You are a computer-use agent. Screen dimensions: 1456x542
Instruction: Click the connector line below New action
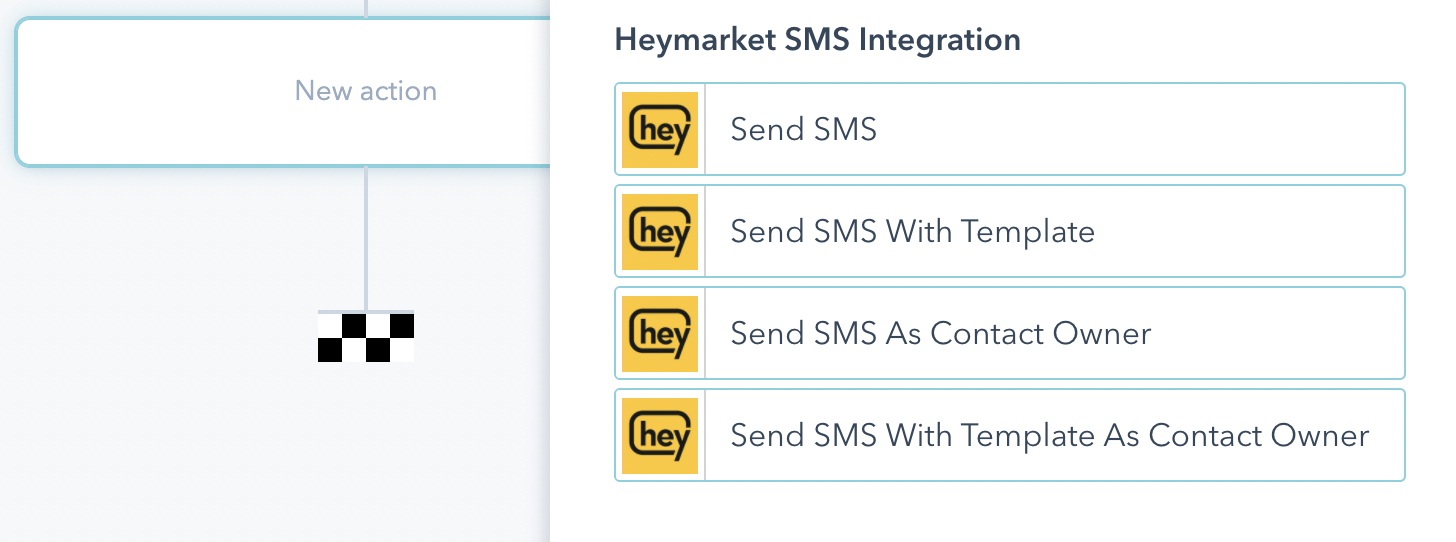(x=366, y=238)
